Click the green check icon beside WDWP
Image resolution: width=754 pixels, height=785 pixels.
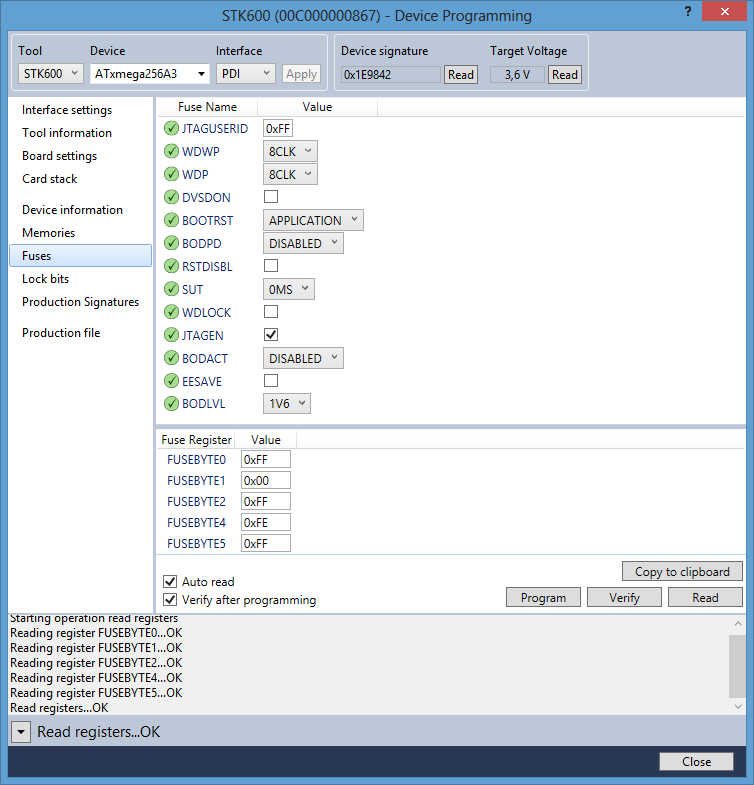tap(171, 151)
